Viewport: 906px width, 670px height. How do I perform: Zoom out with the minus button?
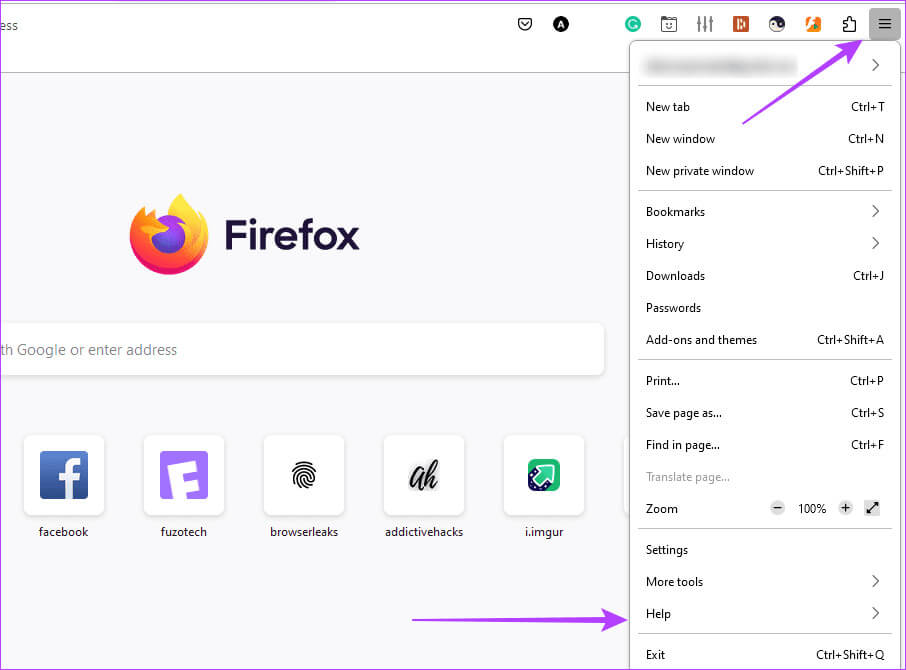[777, 508]
